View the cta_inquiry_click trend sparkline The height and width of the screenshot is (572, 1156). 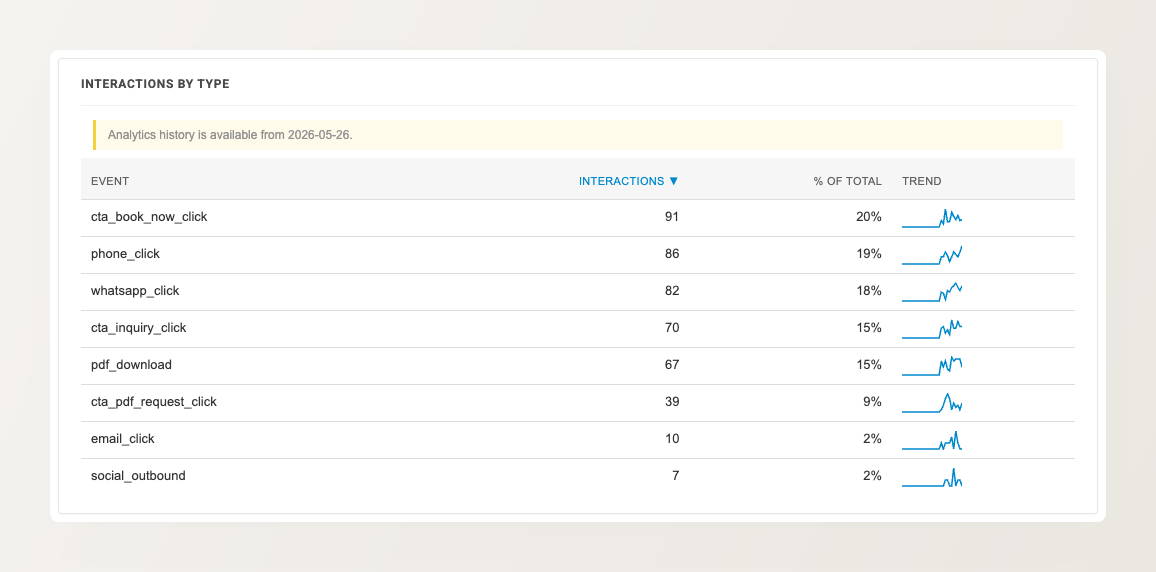coord(932,329)
